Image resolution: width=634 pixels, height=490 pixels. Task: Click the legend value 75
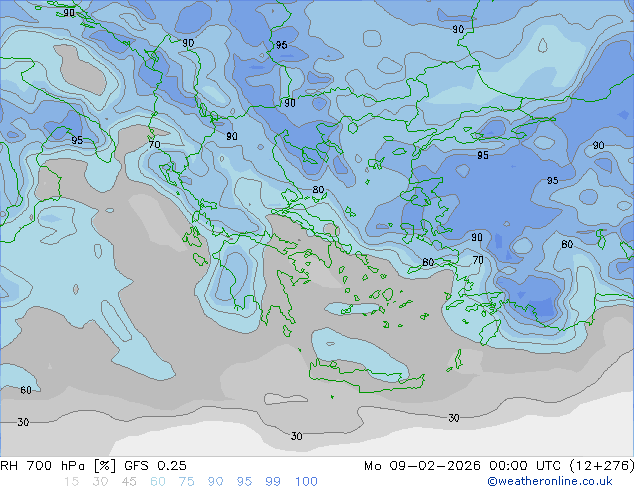(x=186, y=482)
